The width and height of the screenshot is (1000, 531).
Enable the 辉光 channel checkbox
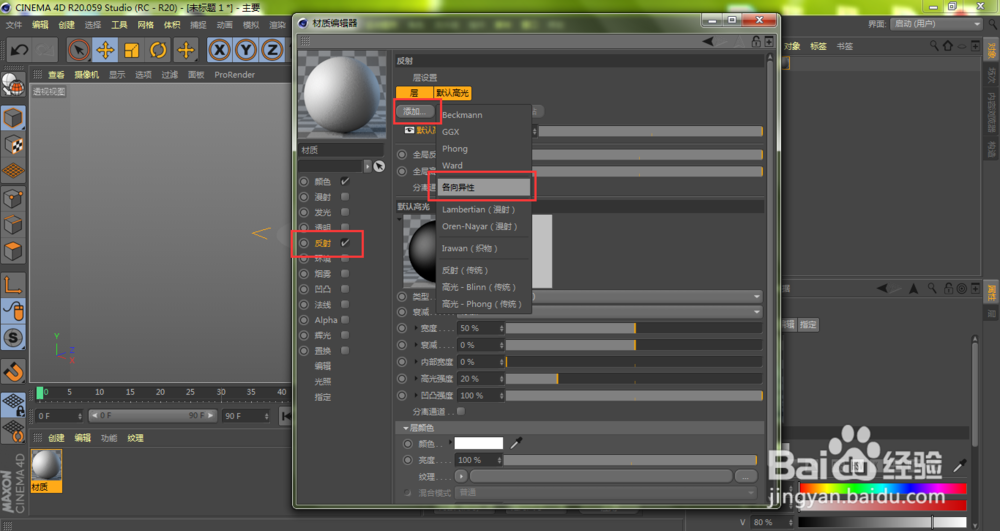coord(345,335)
